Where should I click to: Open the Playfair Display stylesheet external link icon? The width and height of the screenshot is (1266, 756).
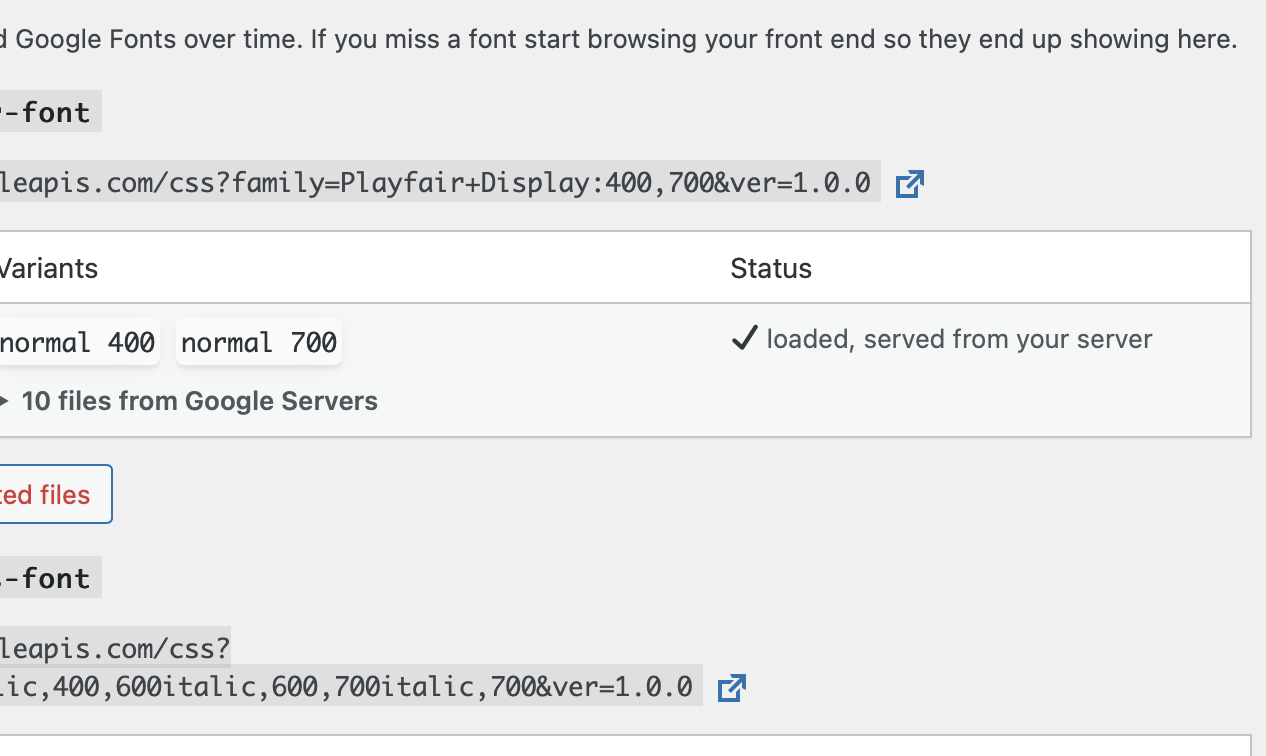click(909, 184)
